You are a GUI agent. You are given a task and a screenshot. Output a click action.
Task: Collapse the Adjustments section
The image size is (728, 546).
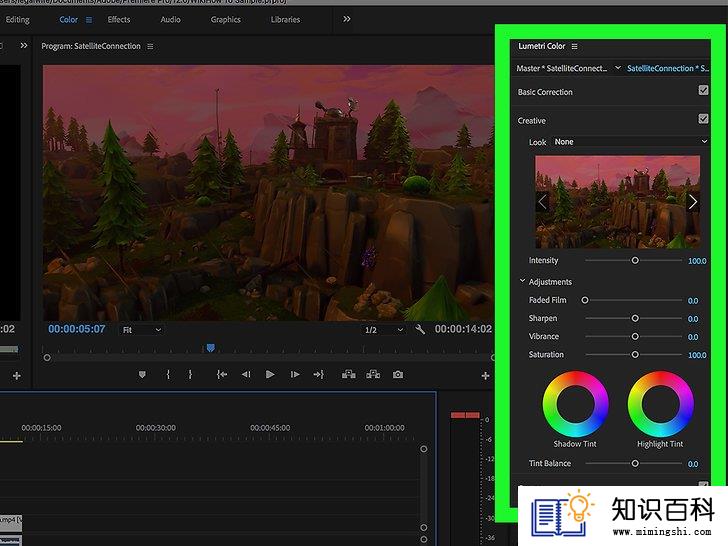click(x=522, y=281)
